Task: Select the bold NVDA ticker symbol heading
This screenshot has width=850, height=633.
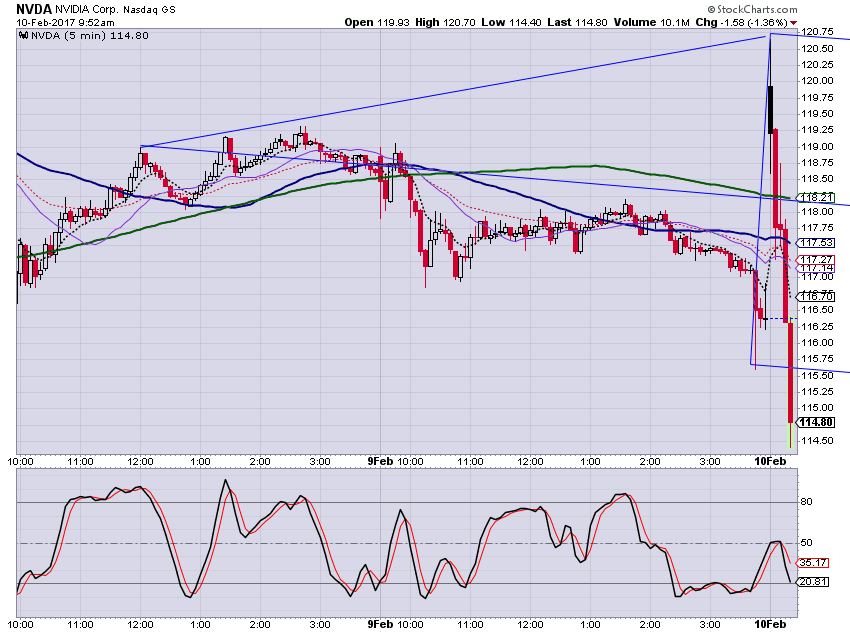Action: (x=34, y=9)
